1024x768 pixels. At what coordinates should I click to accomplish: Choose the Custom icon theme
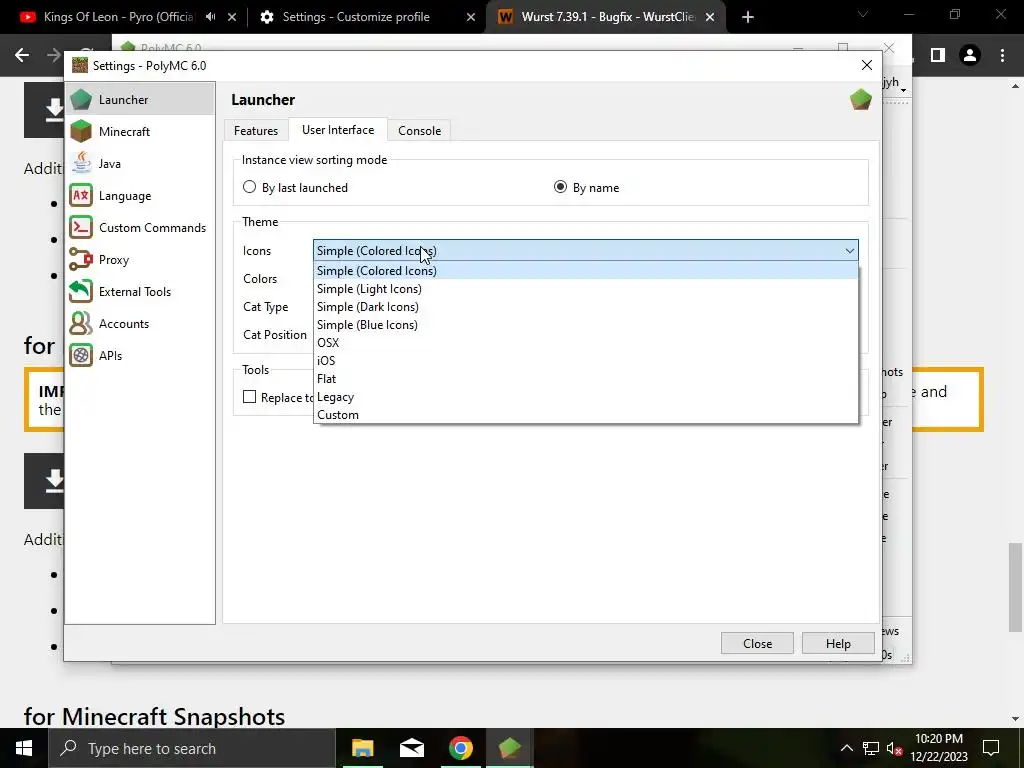tap(586, 415)
